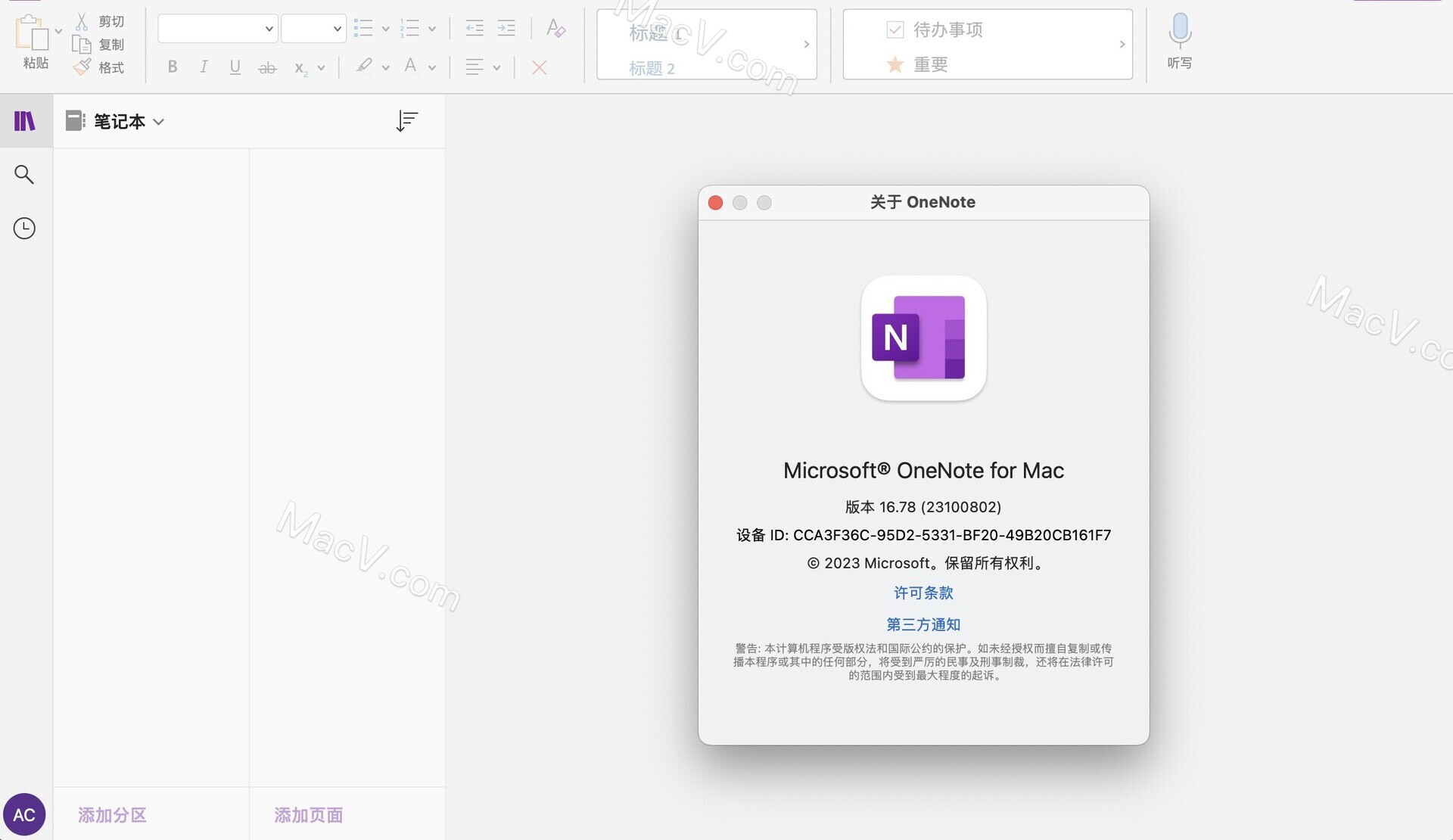1453x840 pixels.
Task: Open recent notes clock icon
Action: tap(24, 229)
